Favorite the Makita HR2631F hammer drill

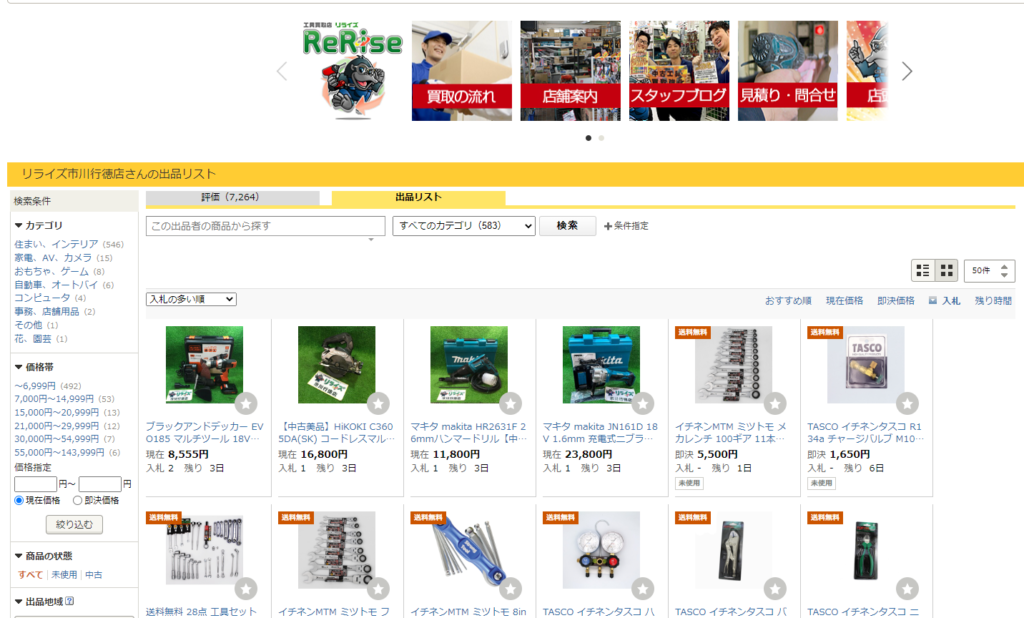point(510,403)
